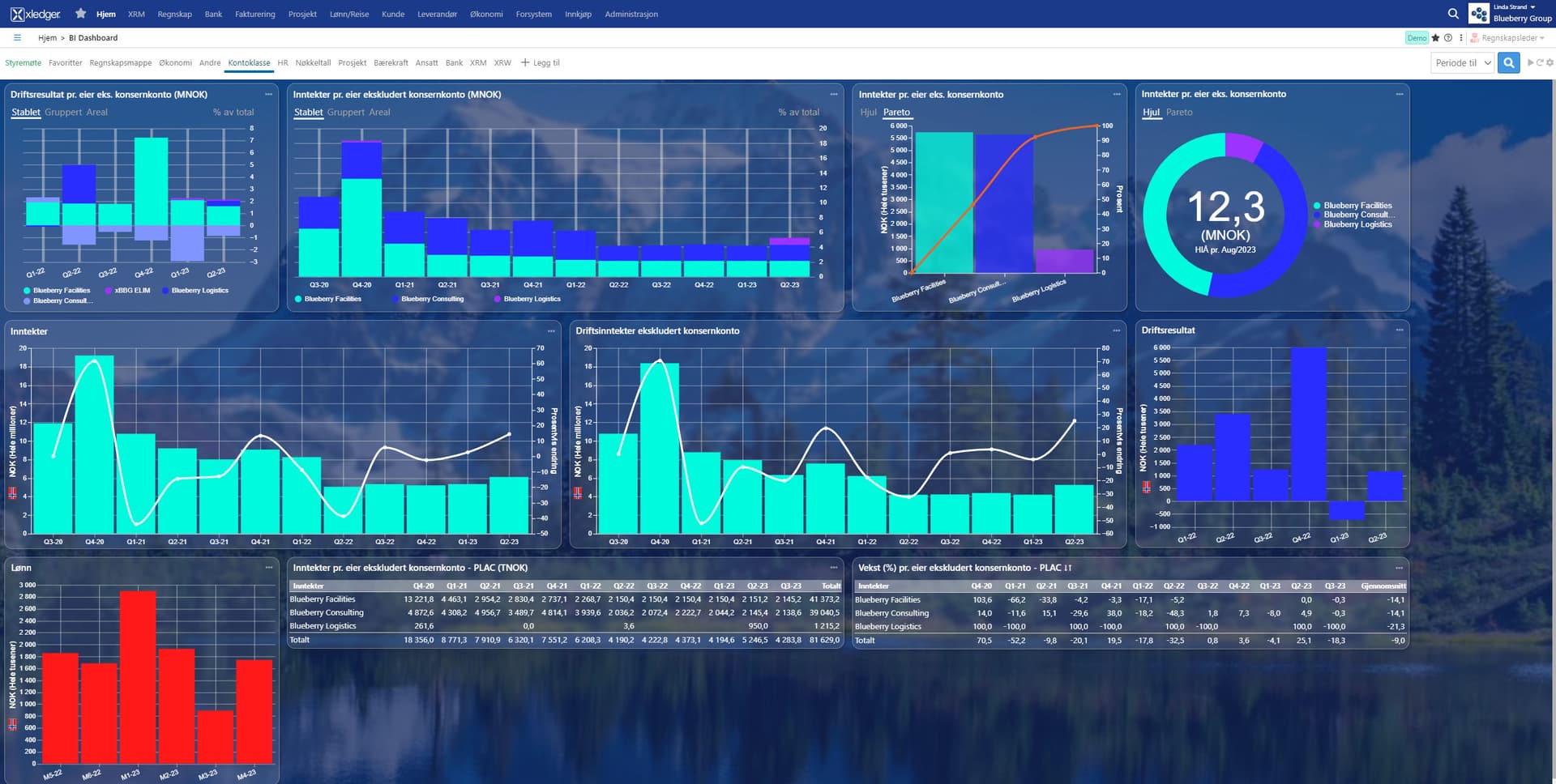Switch Driftsresultat pr. eier widget to Gruppert
Viewport: 1556px width, 784px height.
pos(63,113)
